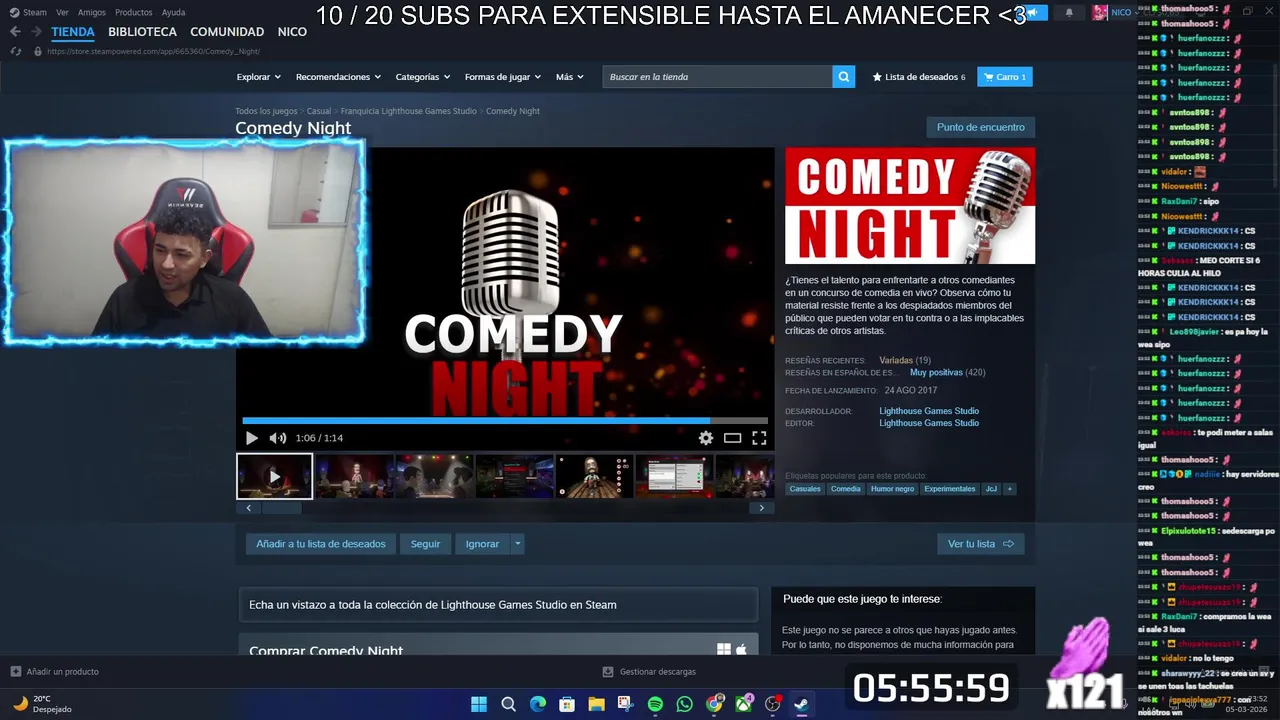The image size is (1280, 720).
Task: Click the Steam forward navigation arrow
Action: tap(36, 32)
